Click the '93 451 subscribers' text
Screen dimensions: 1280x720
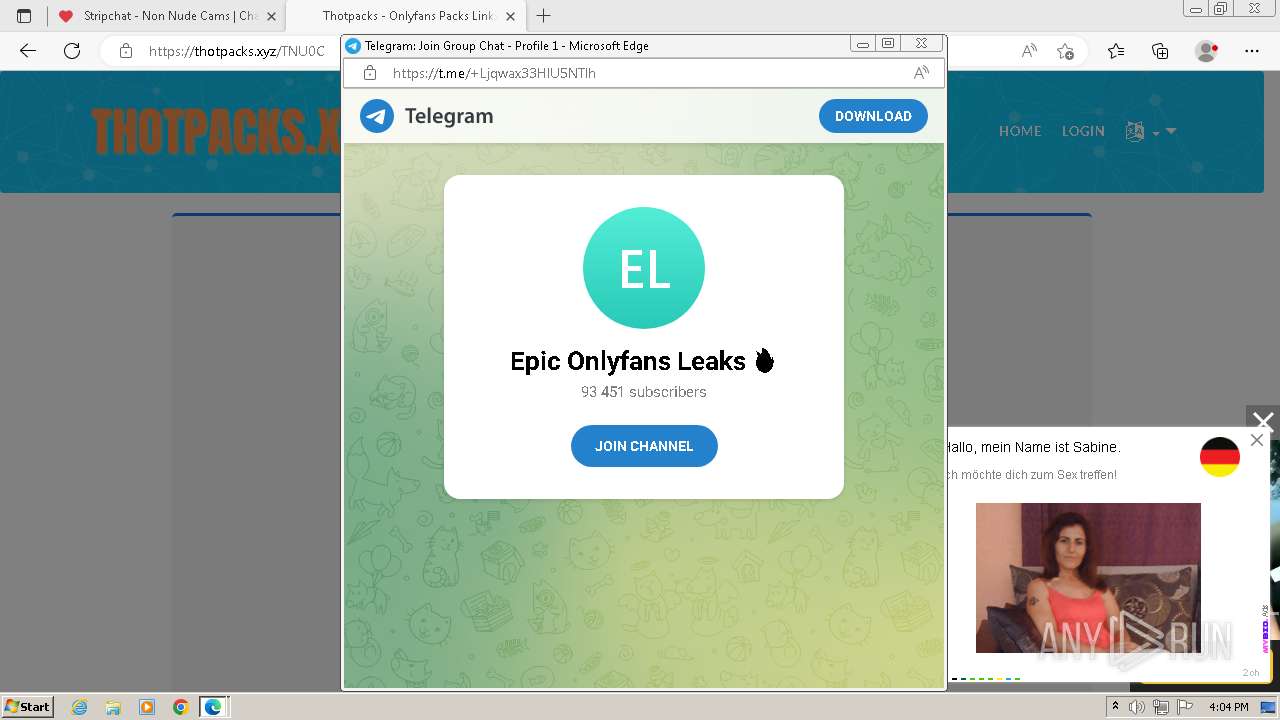[644, 392]
